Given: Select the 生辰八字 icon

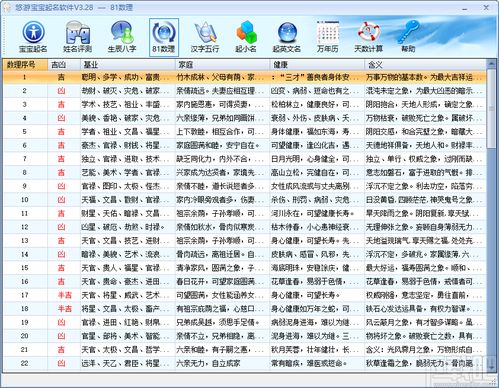Looking at the screenshot, I should point(122,37).
